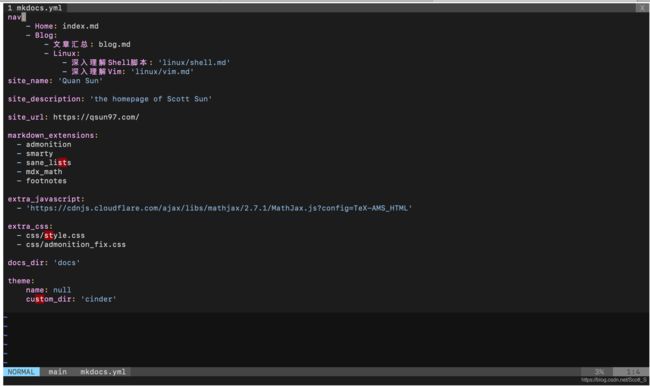
Task: Click the 'Linux:' nav entry
Action: (x=67, y=53)
